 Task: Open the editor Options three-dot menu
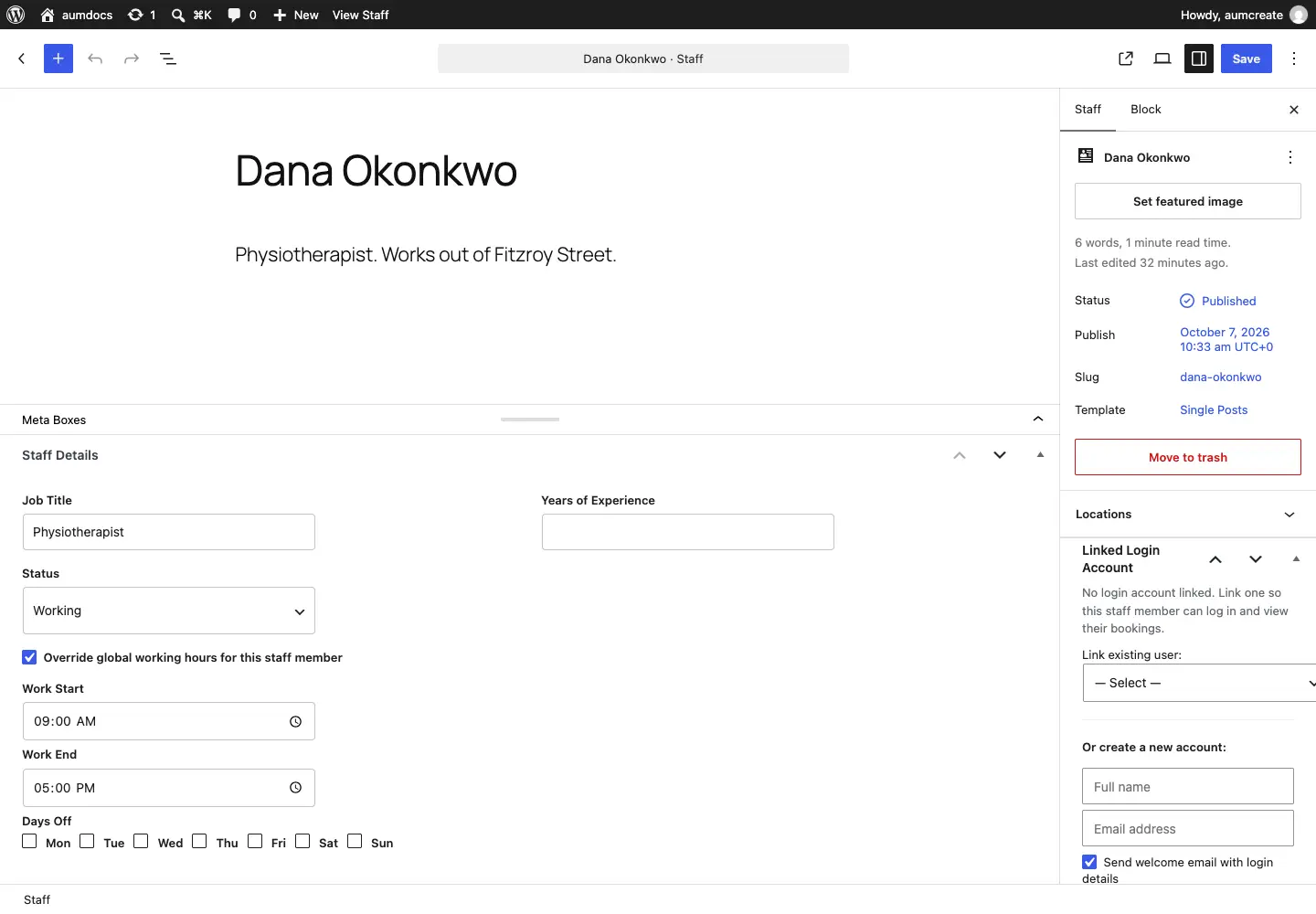pyautogui.click(x=1294, y=58)
